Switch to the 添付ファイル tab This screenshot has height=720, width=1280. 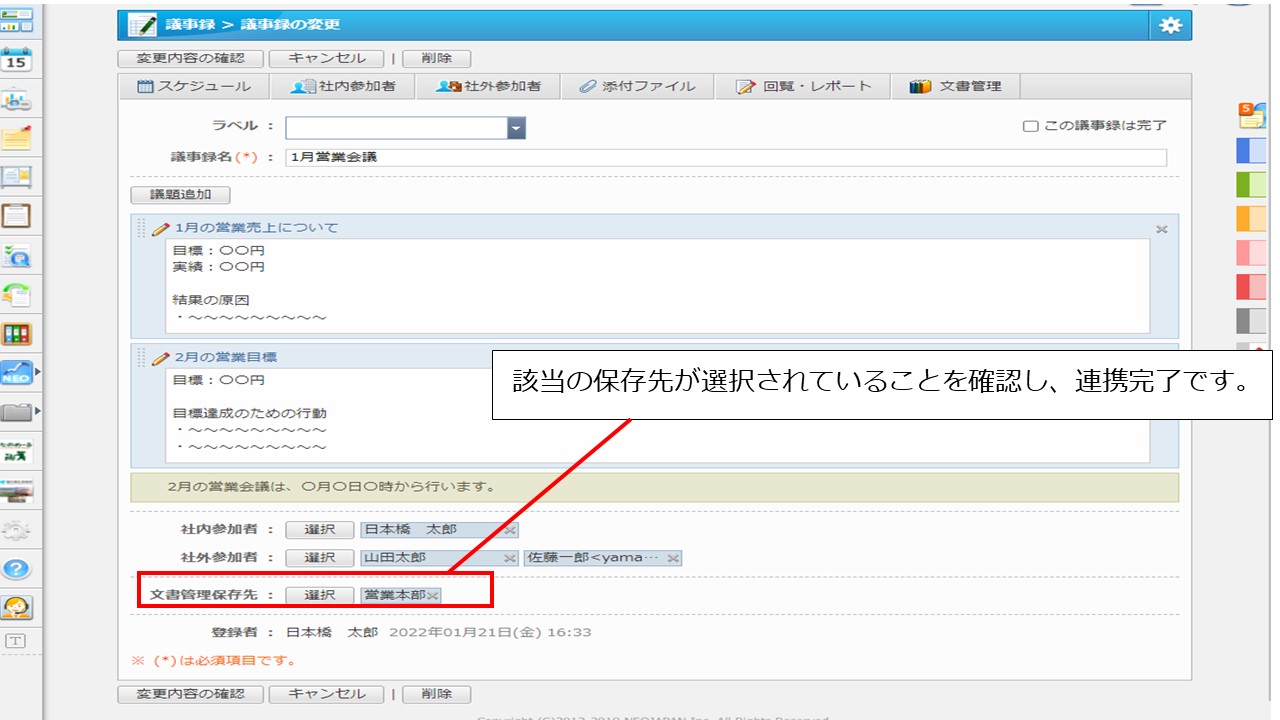point(637,86)
